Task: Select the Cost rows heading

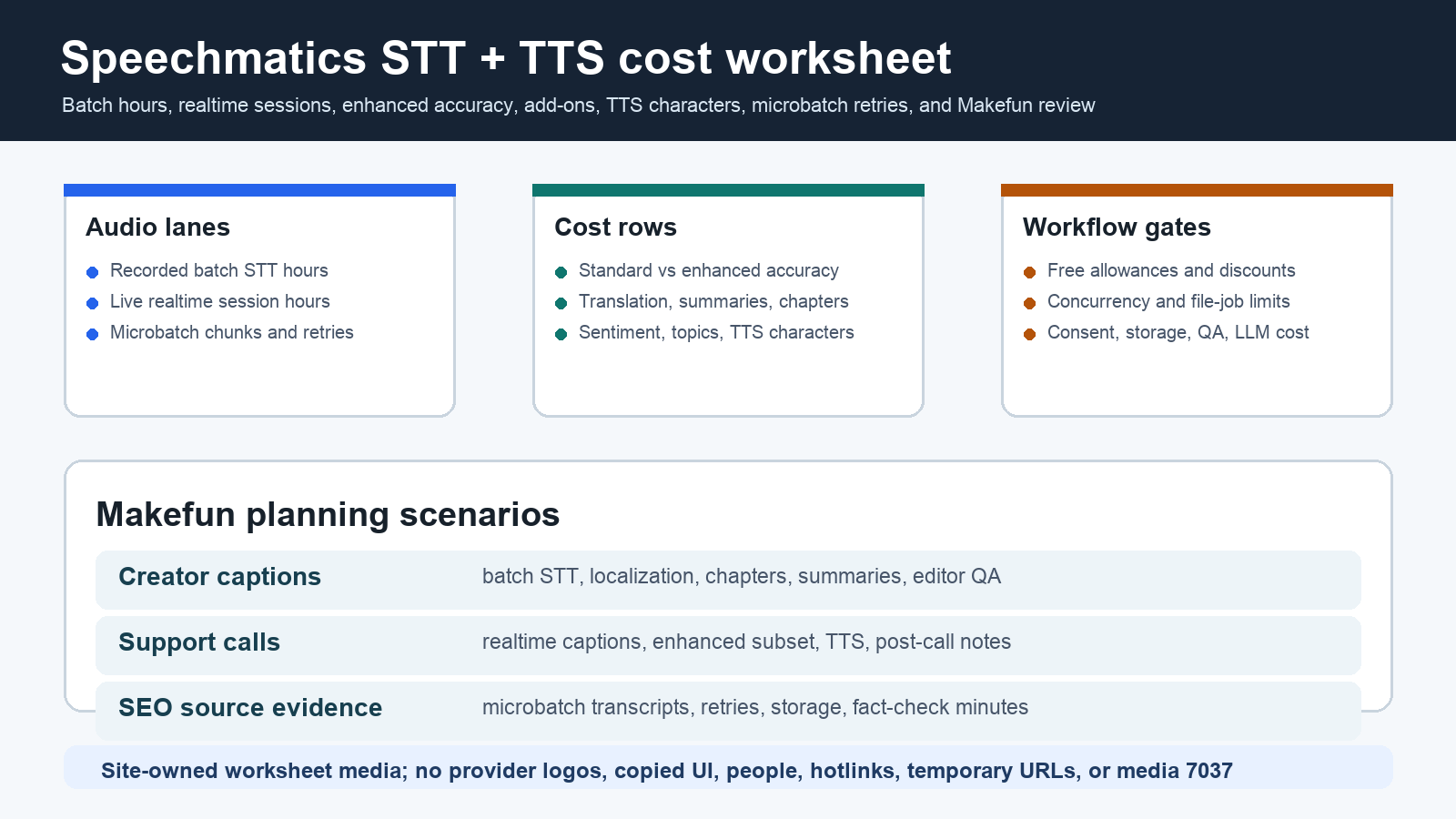Action: tap(615, 227)
